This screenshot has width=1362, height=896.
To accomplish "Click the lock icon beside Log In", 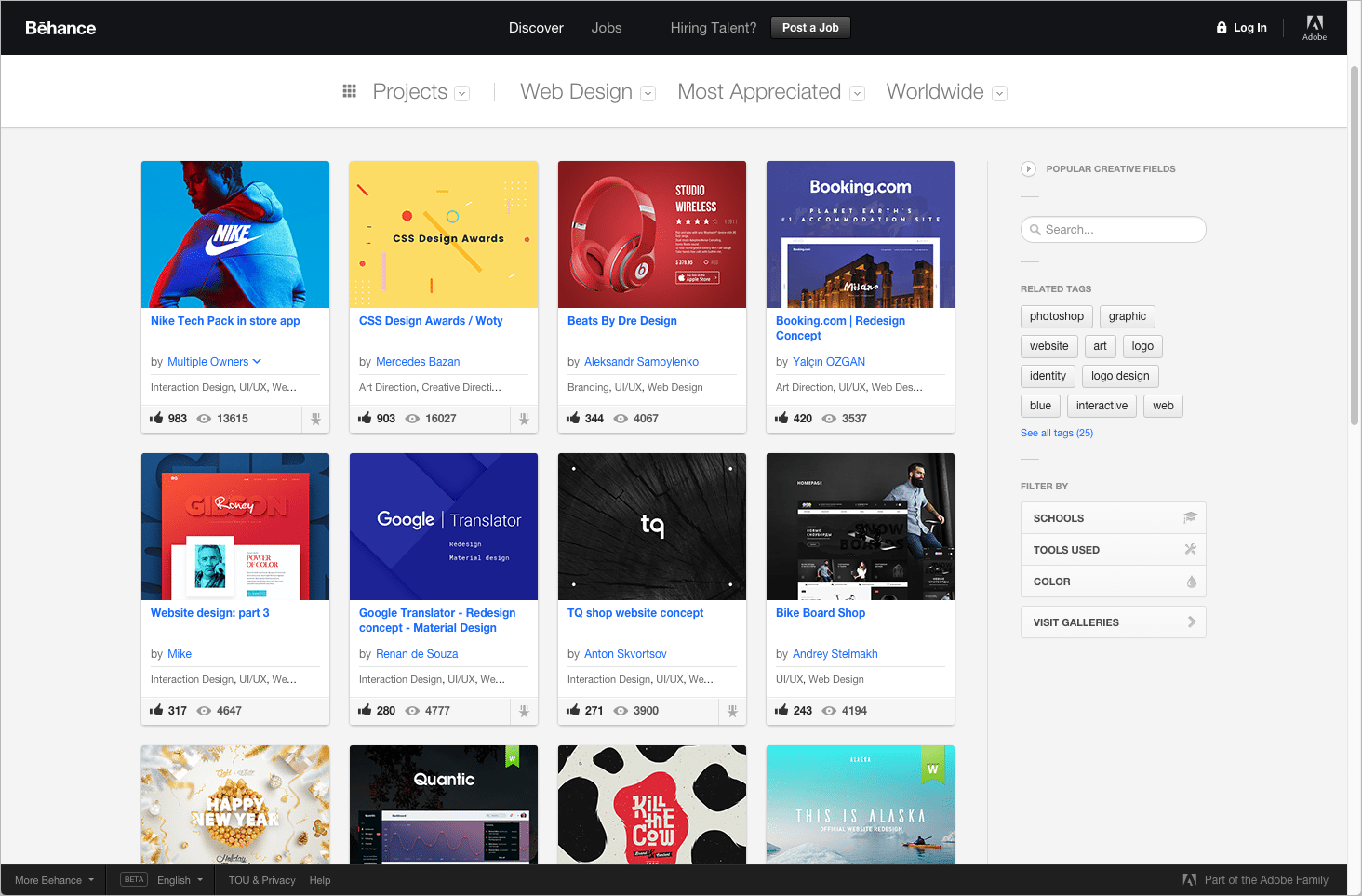I will click(x=1221, y=27).
